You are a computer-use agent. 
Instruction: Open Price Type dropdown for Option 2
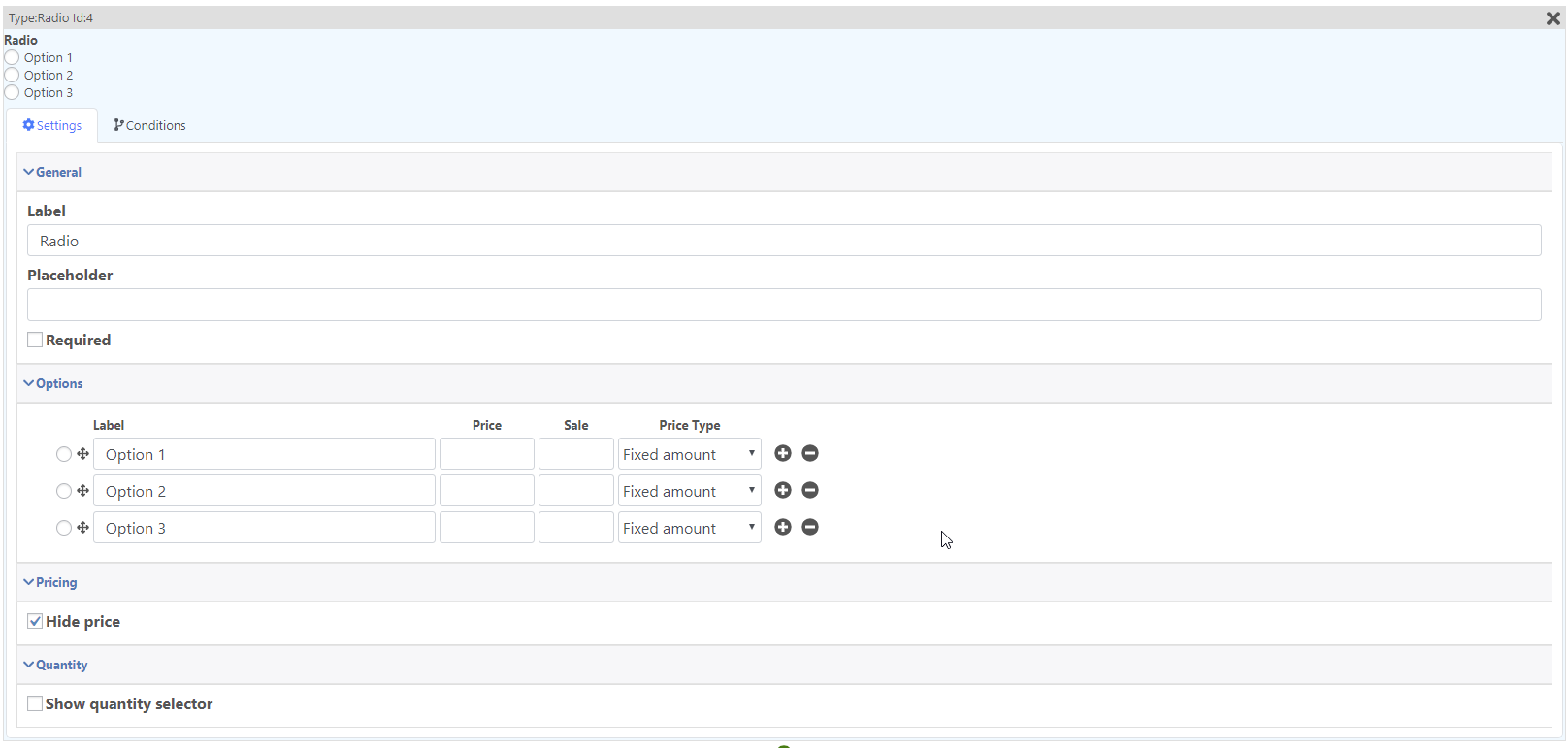pyautogui.click(x=690, y=491)
